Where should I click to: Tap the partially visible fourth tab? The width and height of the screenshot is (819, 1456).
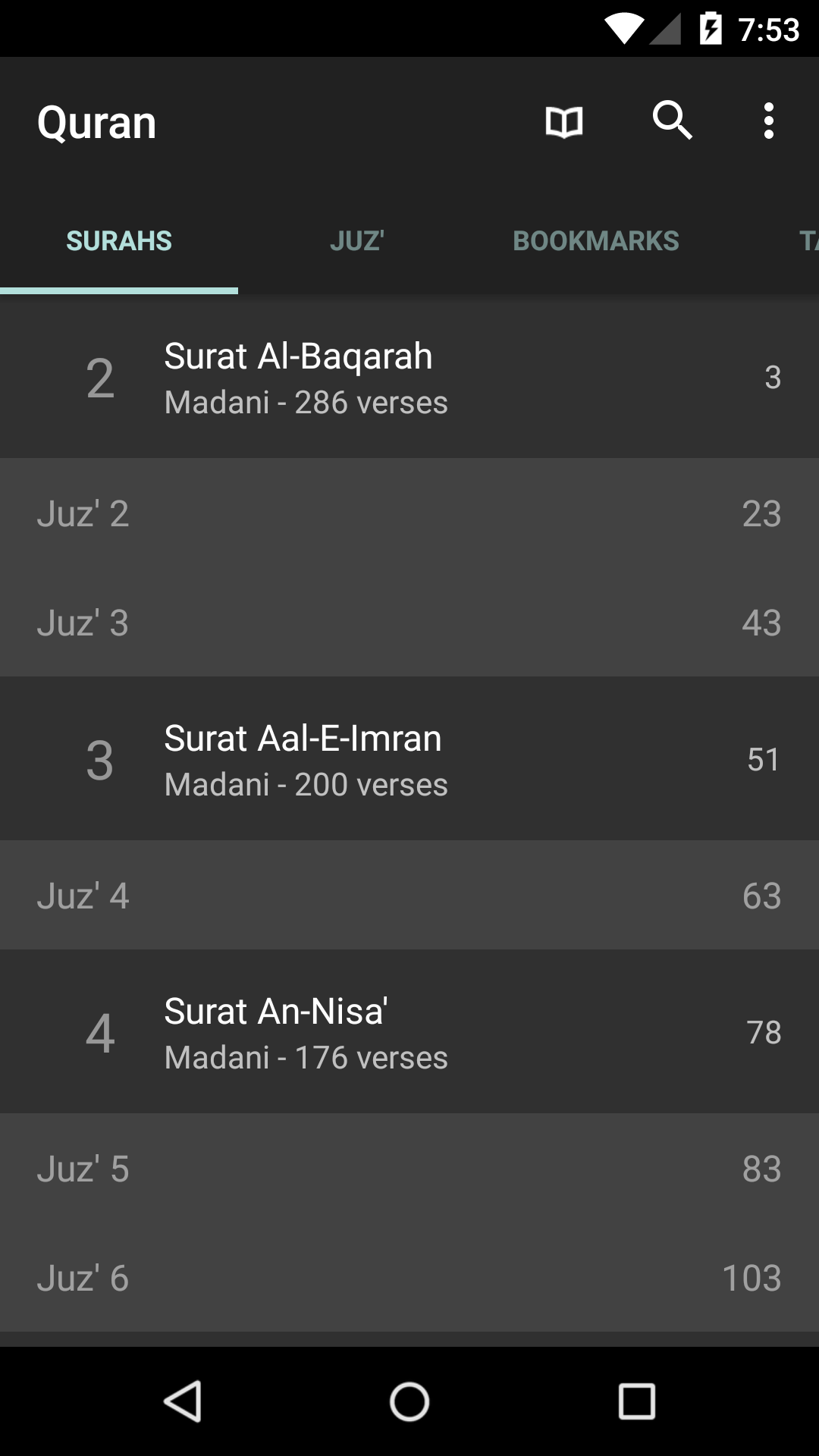807,241
